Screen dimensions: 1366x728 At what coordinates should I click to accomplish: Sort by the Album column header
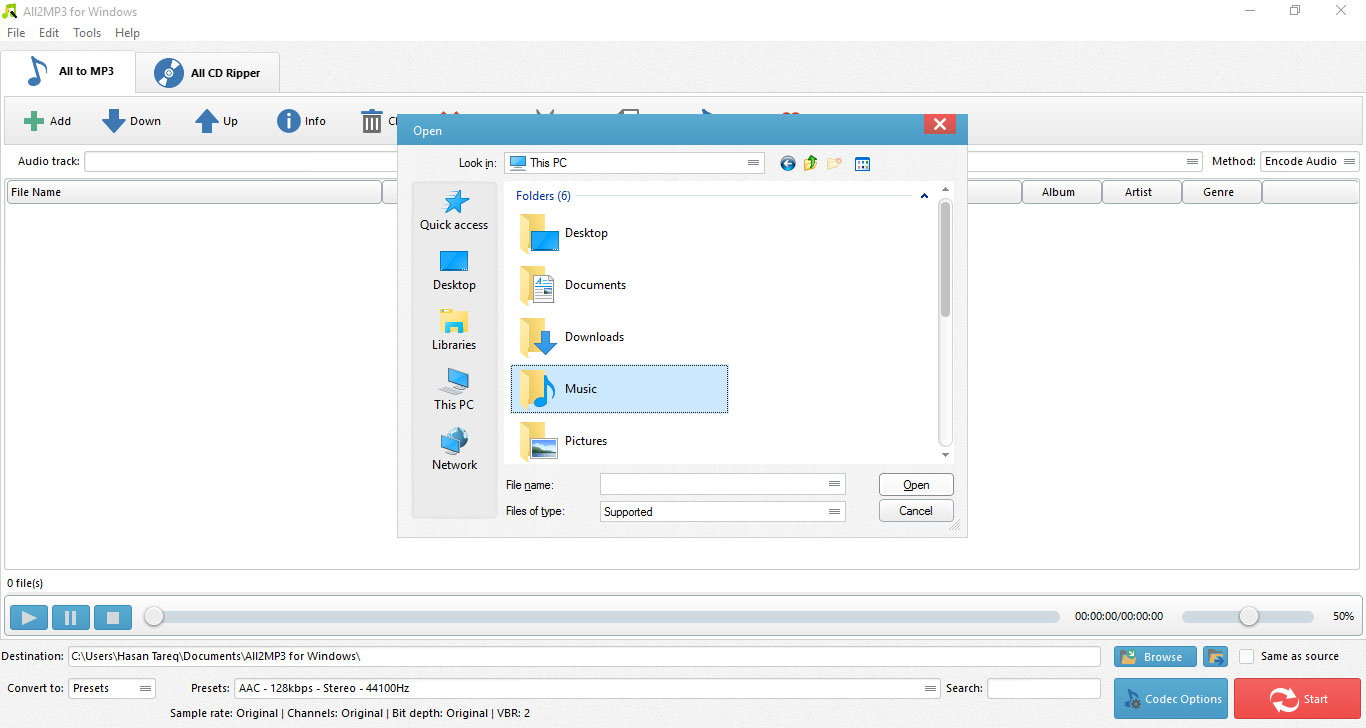[x=1061, y=192]
